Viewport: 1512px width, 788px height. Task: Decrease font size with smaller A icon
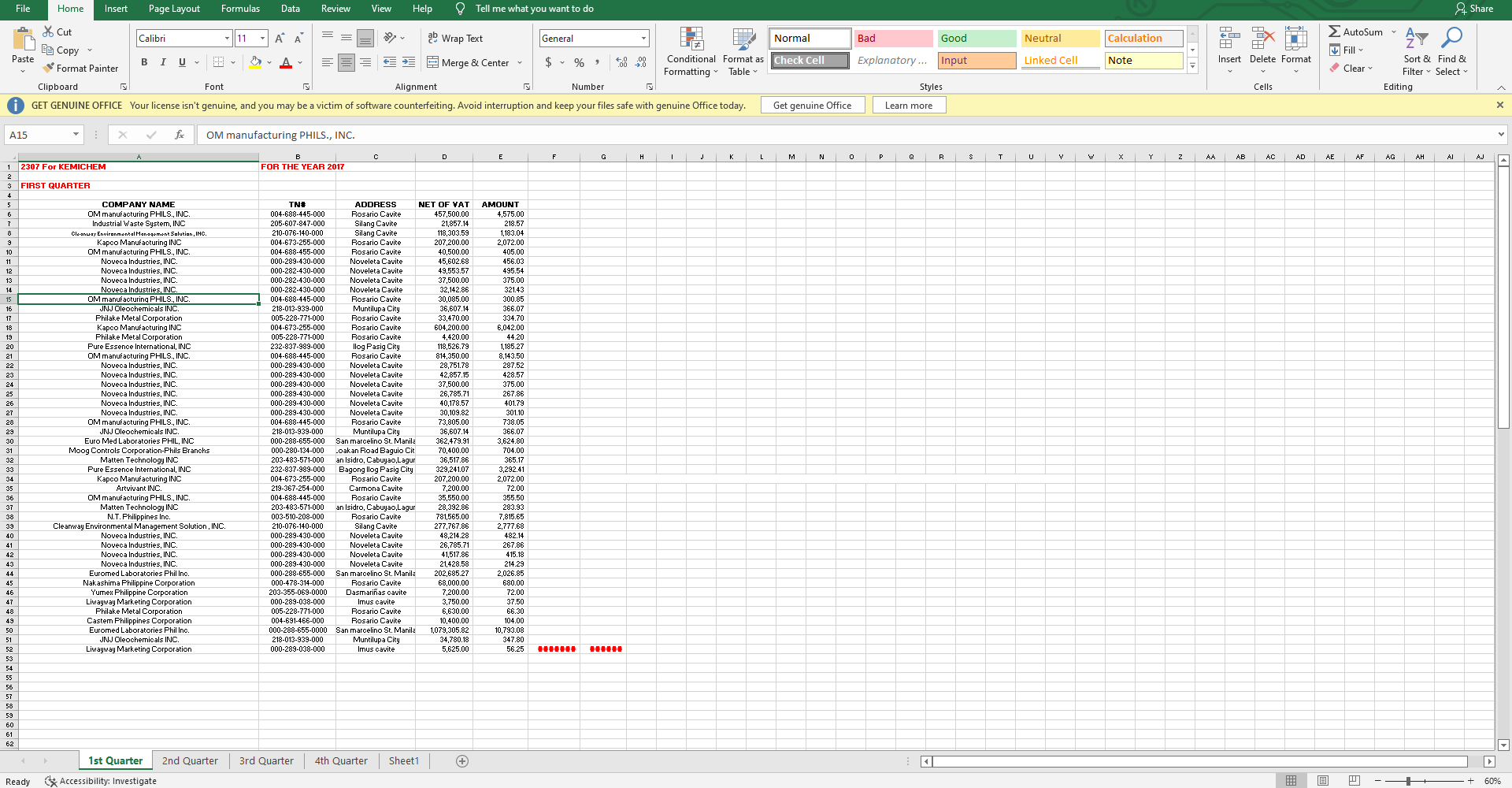tap(298, 38)
